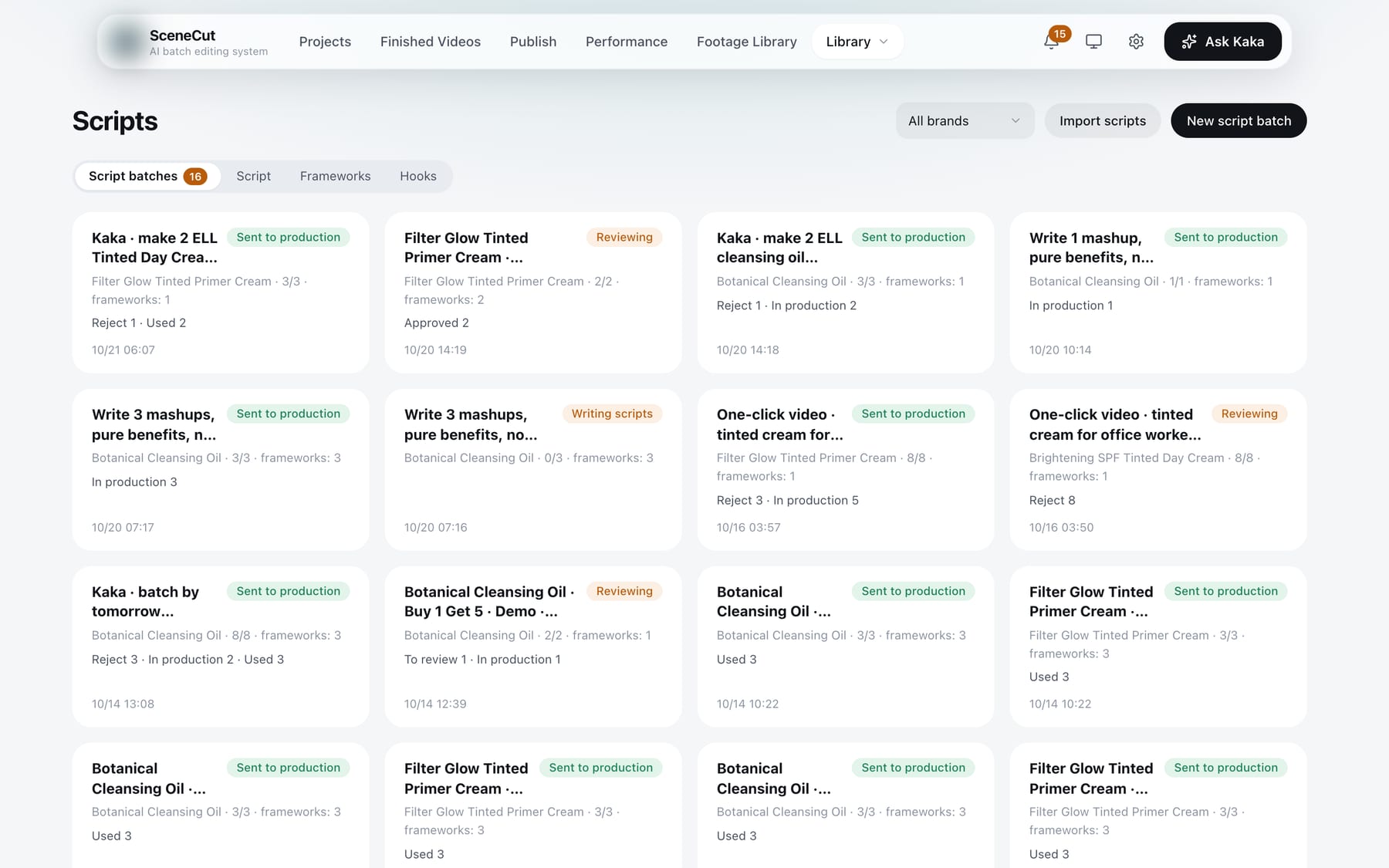Open the All brands filter dropdown
1389x868 pixels.
[965, 121]
